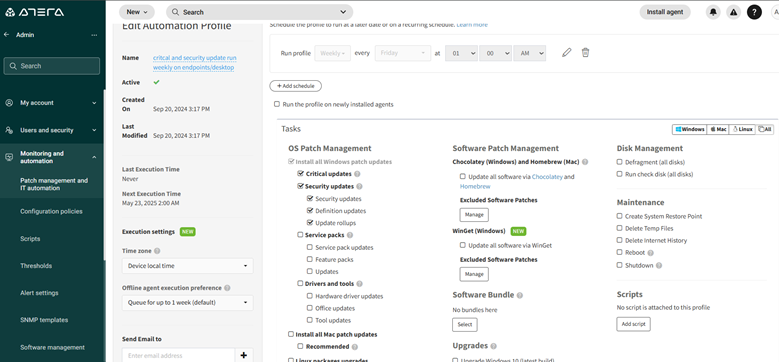Click the My account sidebar icon

point(9,103)
